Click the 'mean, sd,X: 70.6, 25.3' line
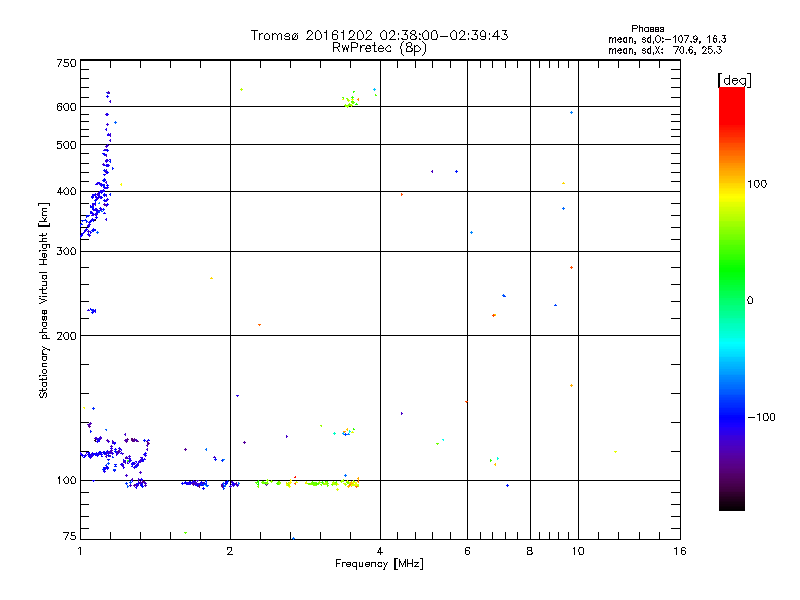This screenshot has width=800, height=600. coord(665,50)
